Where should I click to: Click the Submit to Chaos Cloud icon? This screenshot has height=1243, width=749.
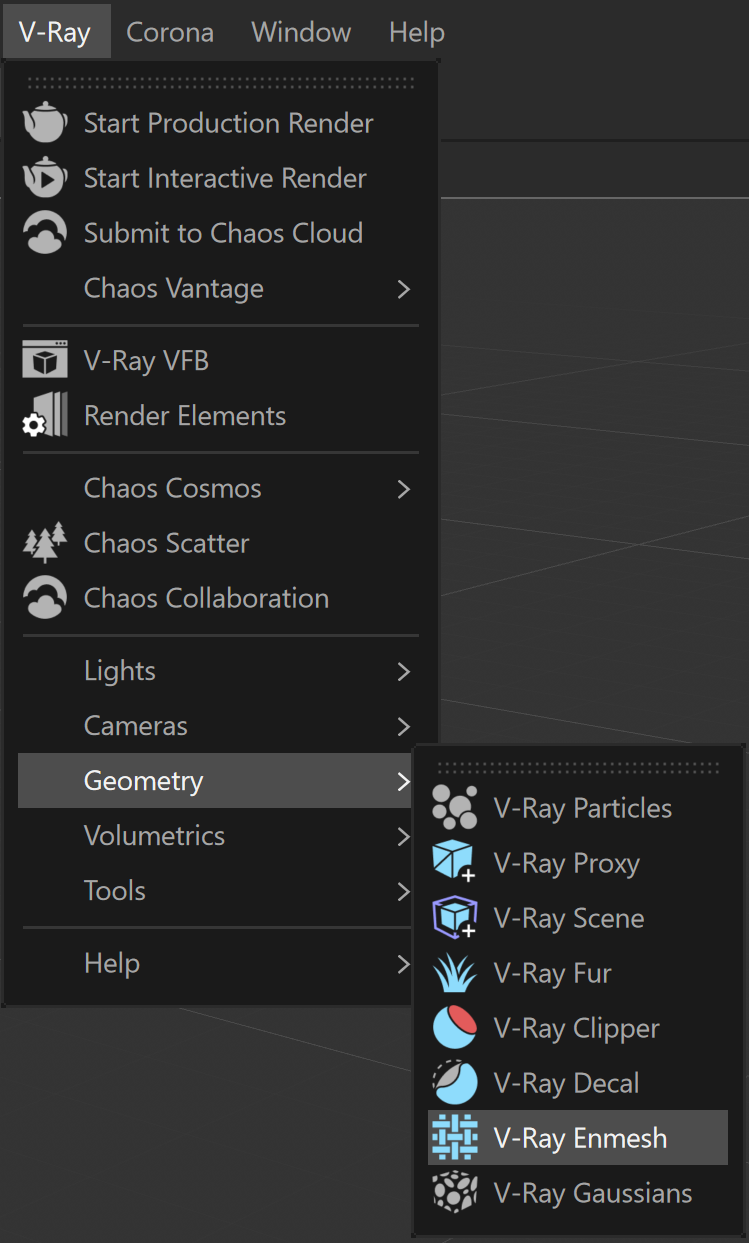[x=45, y=233]
